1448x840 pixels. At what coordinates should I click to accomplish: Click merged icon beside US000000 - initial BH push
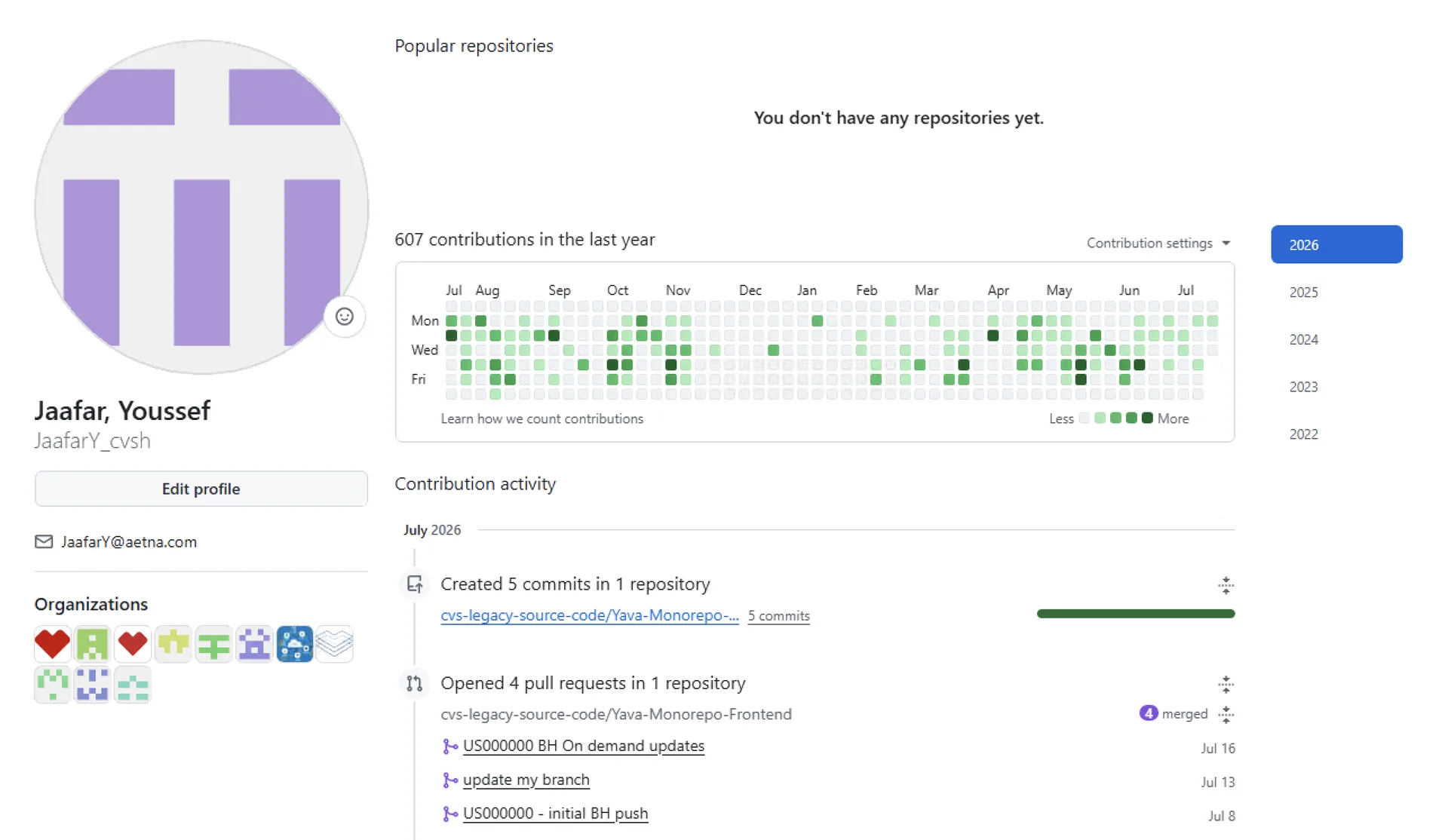tap(450, 814)
